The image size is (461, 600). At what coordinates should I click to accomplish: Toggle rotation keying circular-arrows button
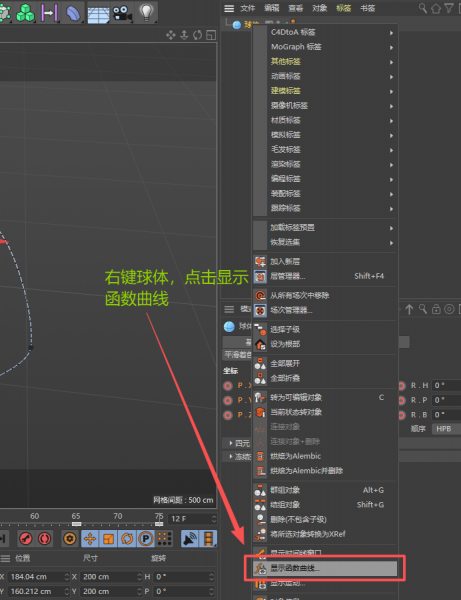pyautogui.click(x=127, y=539)
